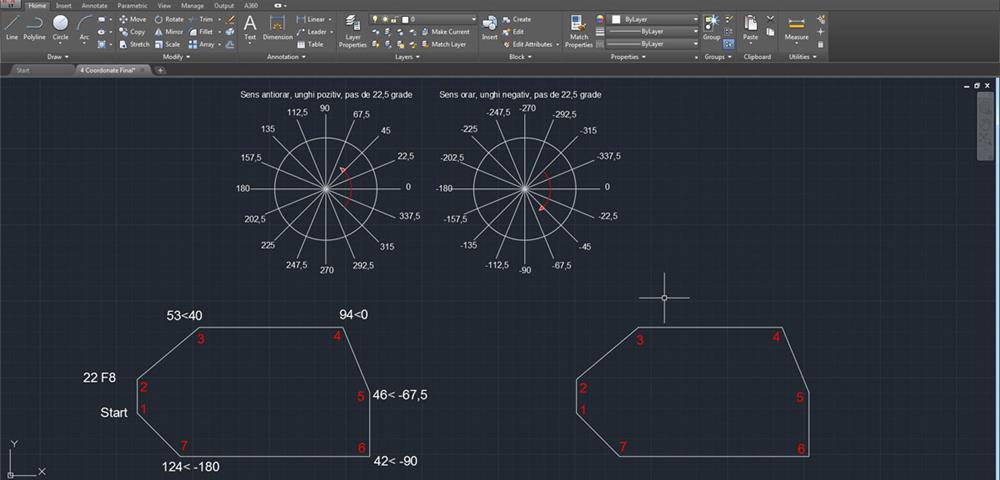
Task: Click Create block
Action: click(517, 19)
